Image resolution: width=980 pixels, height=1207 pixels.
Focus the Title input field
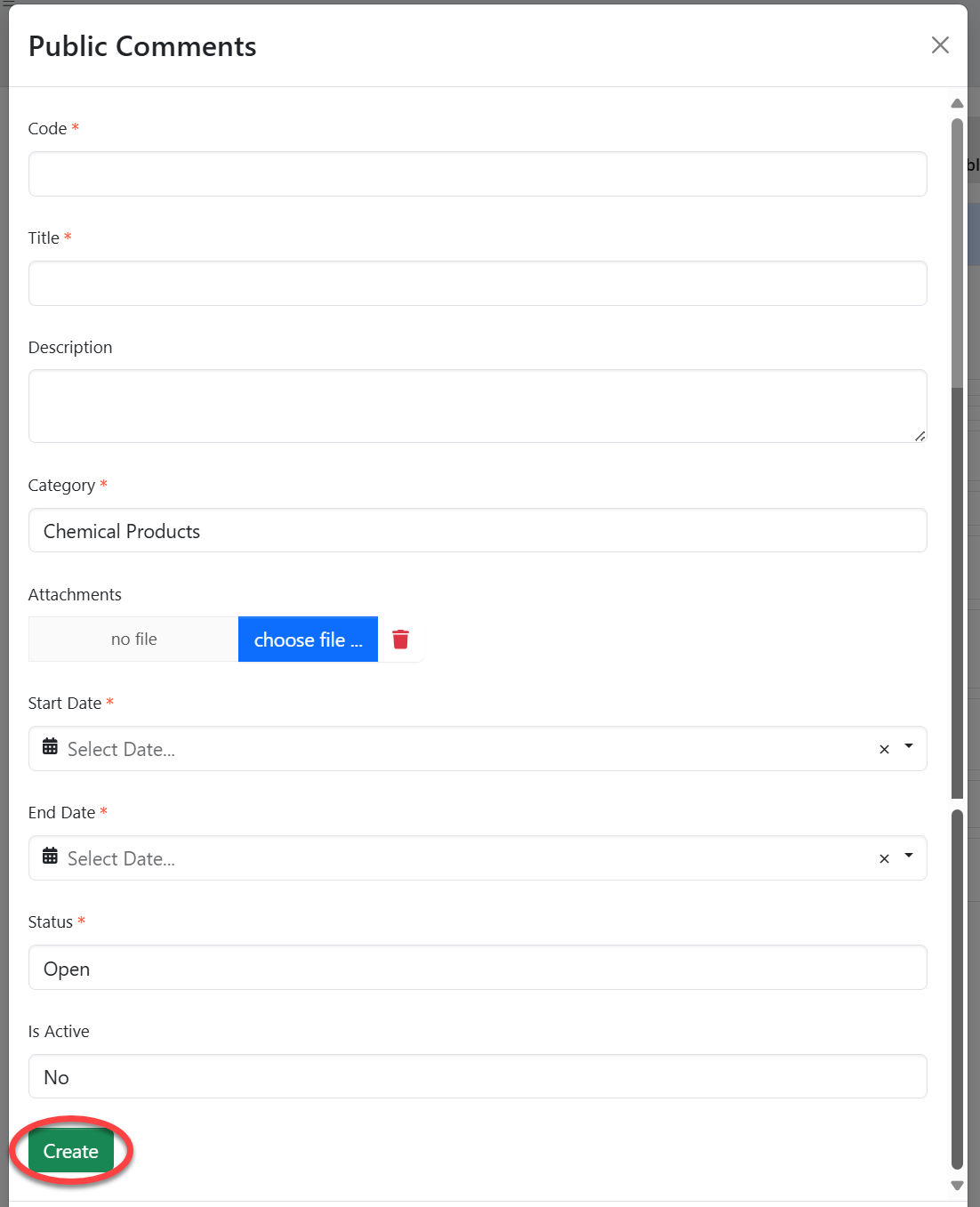pos(478,284)
